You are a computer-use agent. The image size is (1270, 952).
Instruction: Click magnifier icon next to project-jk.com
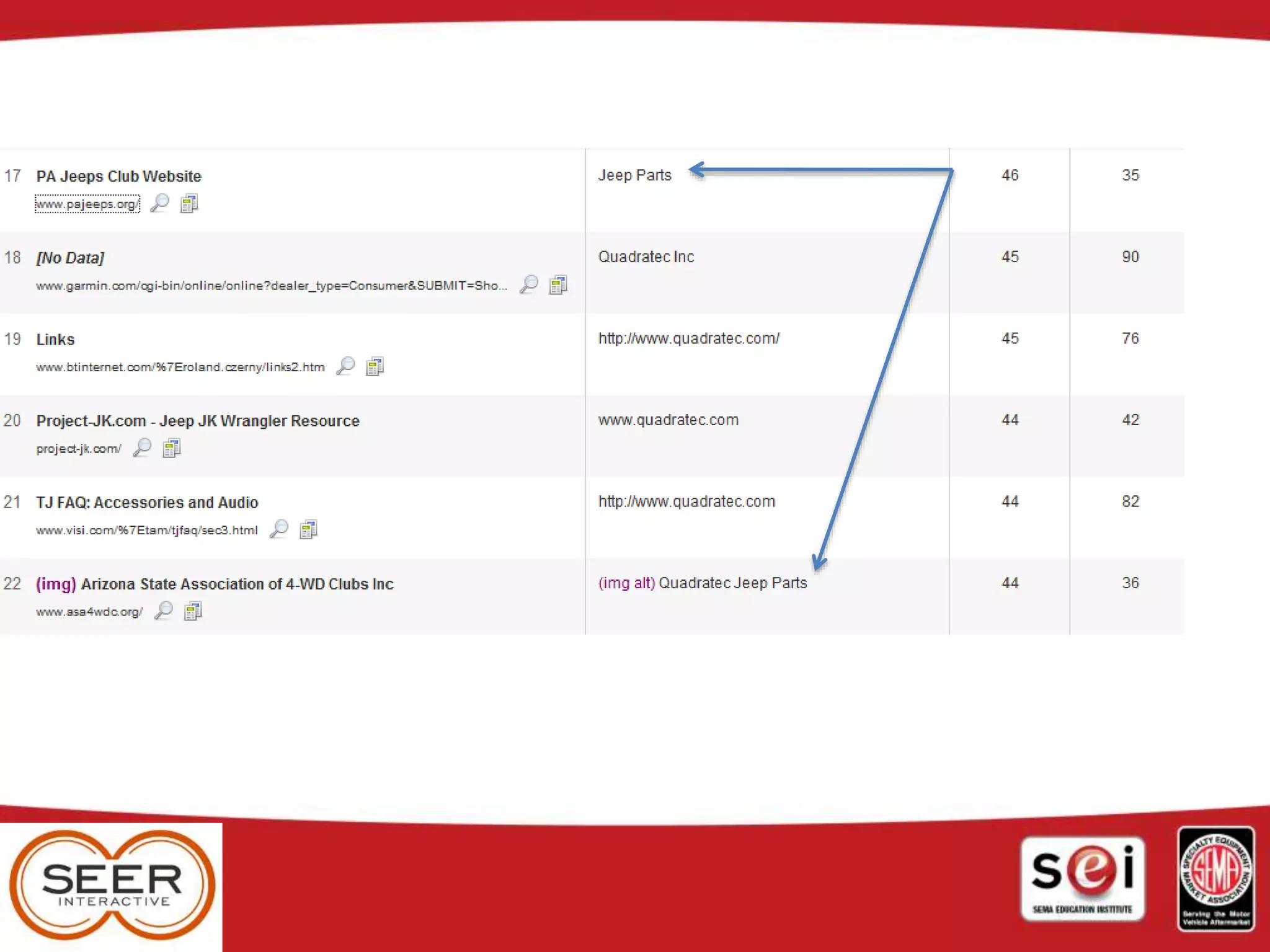pos(142,447)
